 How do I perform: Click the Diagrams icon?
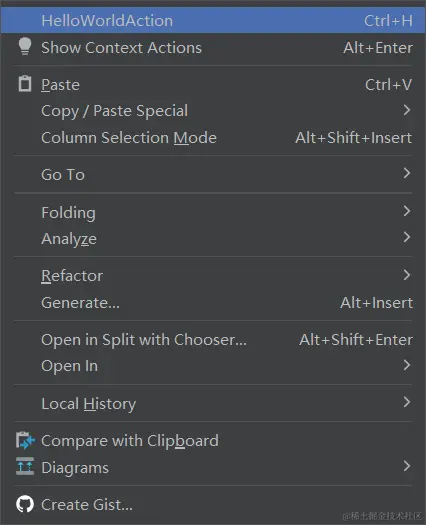(x=25, y=466)
